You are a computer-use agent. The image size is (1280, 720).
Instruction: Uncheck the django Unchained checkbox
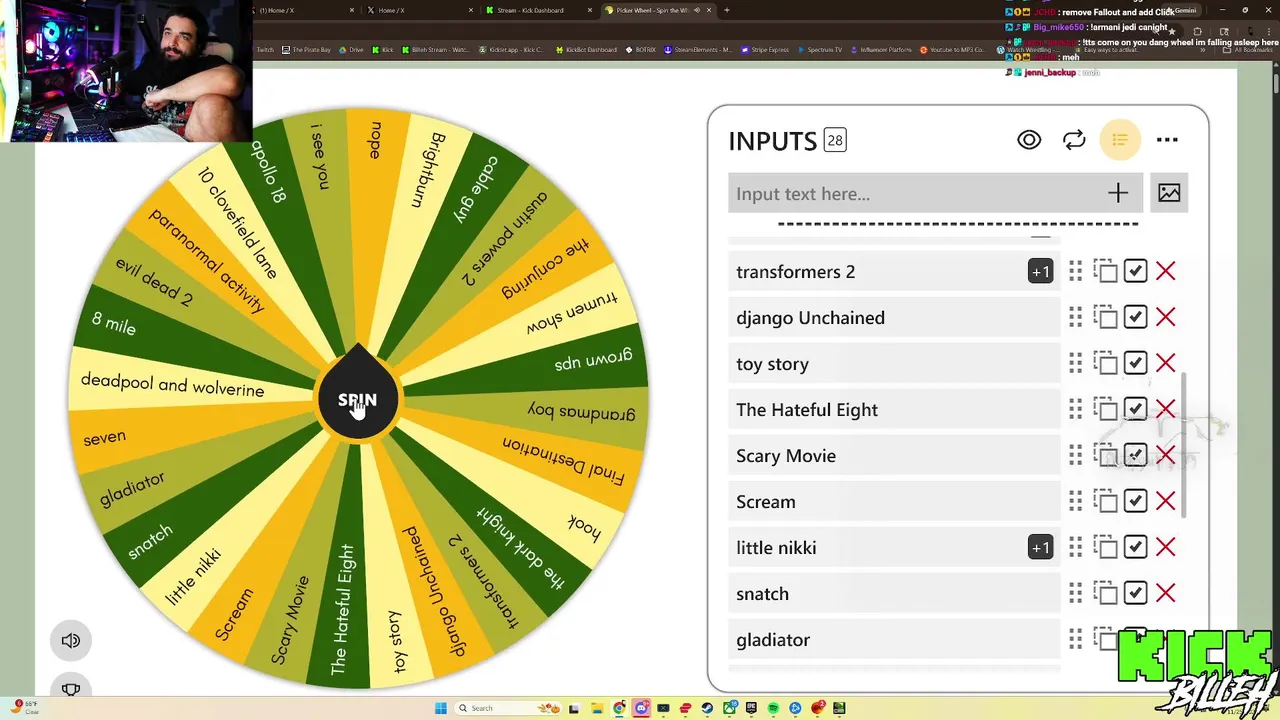click(x=1135, y=317)
